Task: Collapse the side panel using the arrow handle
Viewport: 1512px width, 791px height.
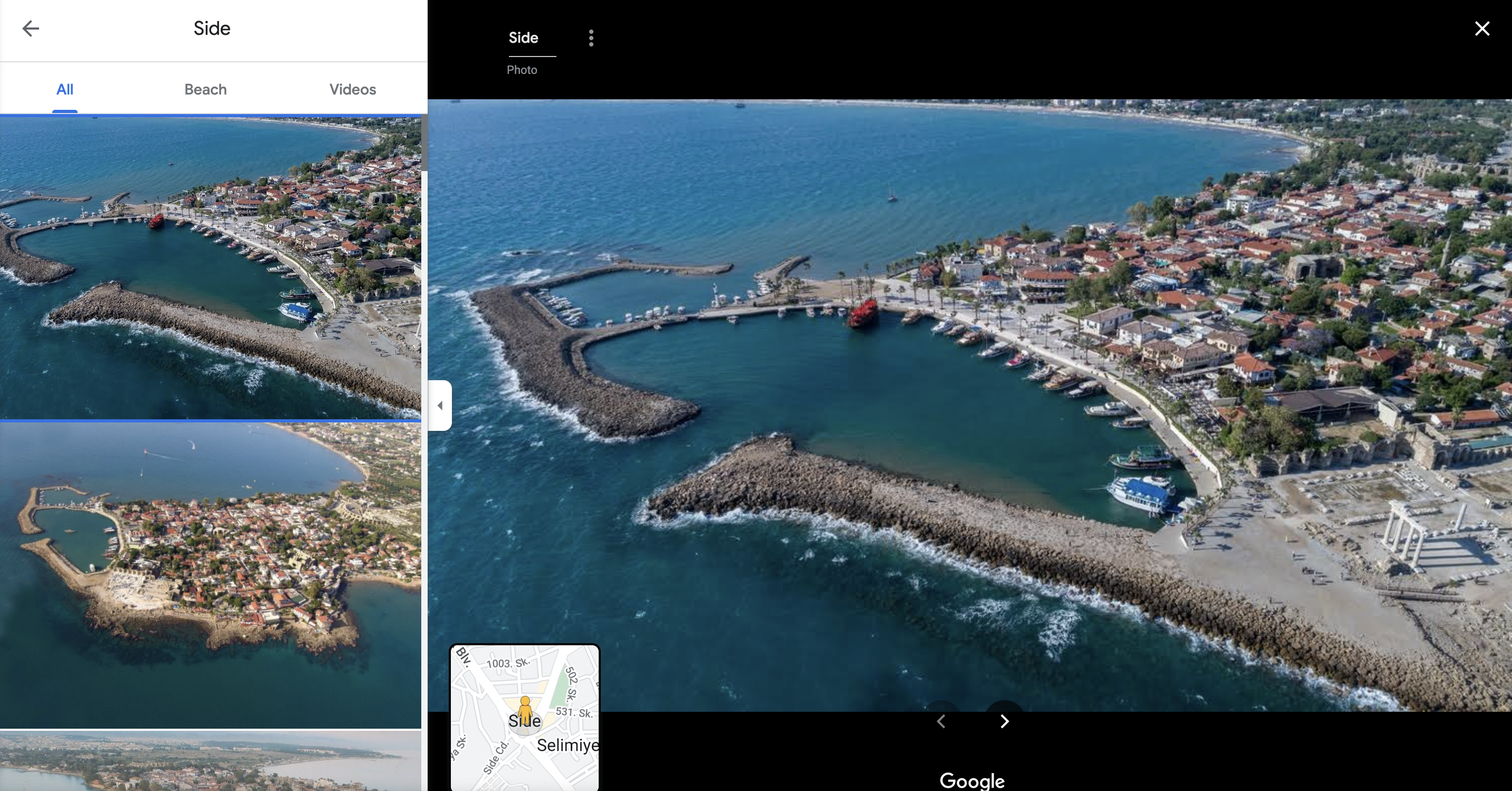Action: 440,405
